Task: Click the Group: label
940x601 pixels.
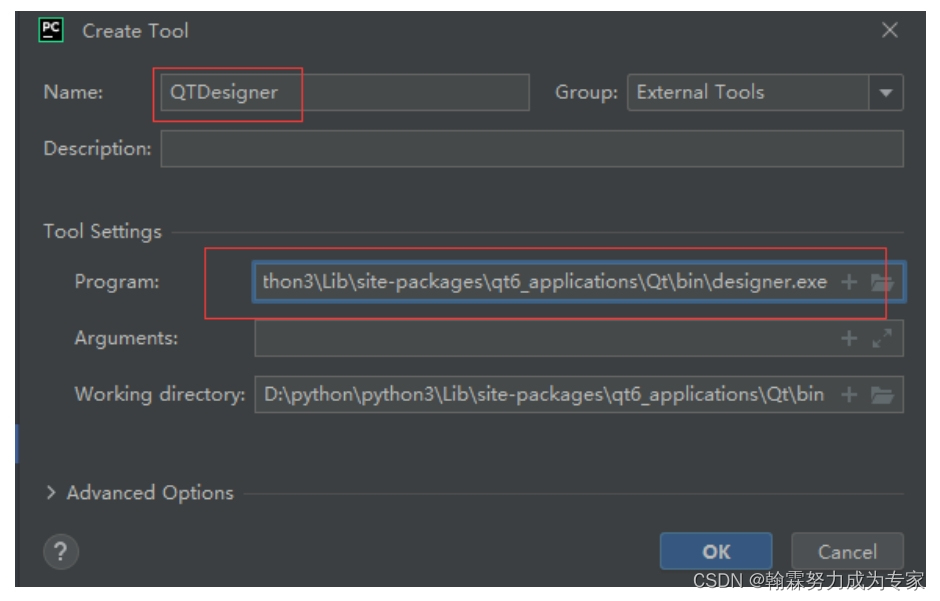Action: click(x=586, y=92)
